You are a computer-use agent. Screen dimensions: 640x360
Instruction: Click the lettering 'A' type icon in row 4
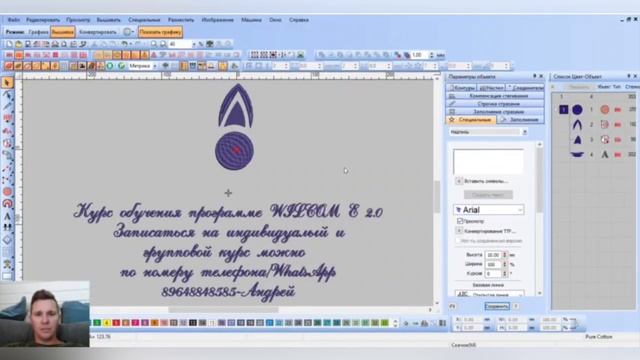pyautogui.click(x=604, y=154)
